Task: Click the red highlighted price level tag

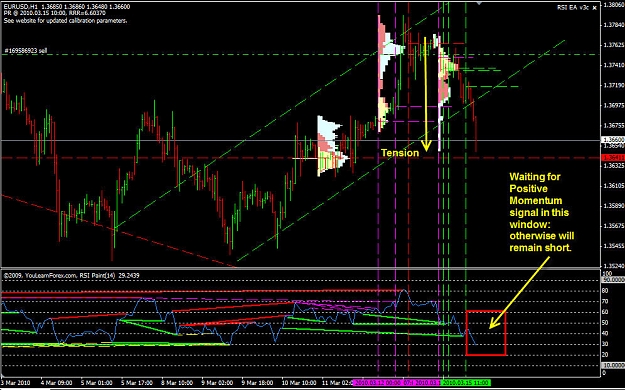Action: (613, 158)
